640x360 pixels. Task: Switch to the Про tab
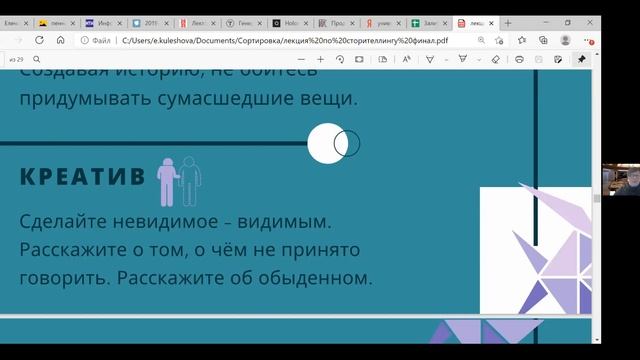tap(336, 23)
